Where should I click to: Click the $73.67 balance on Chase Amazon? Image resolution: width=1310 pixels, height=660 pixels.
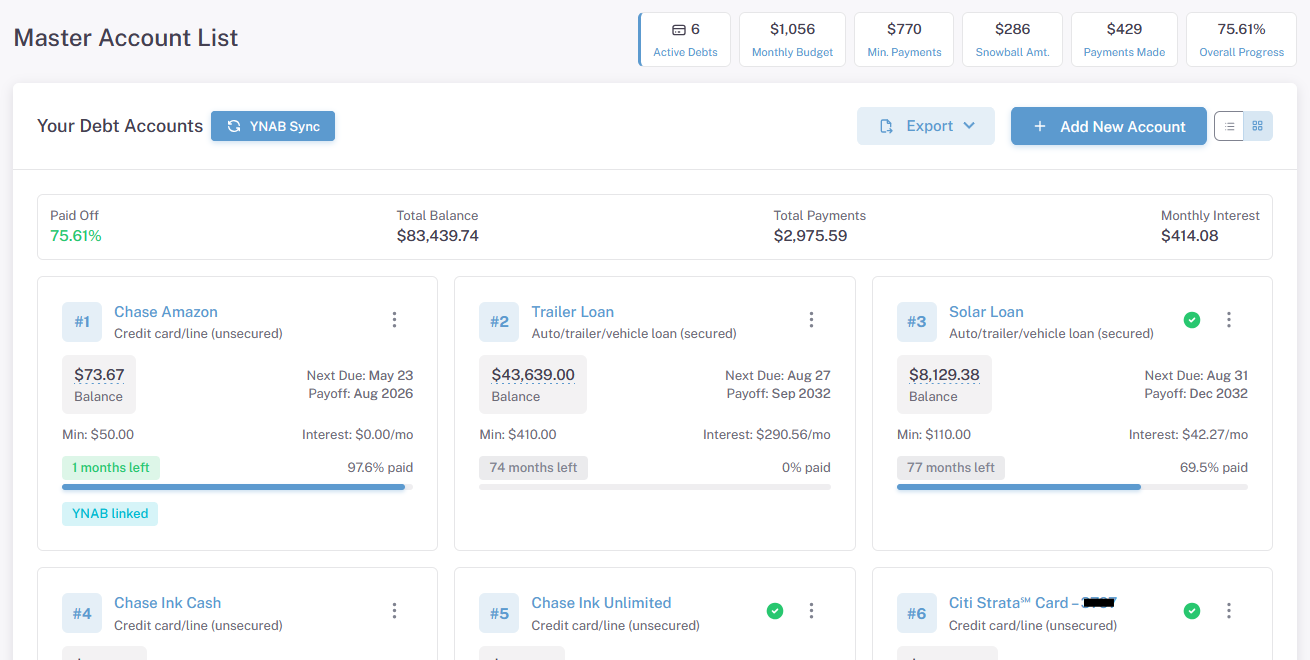pos(99,376)
